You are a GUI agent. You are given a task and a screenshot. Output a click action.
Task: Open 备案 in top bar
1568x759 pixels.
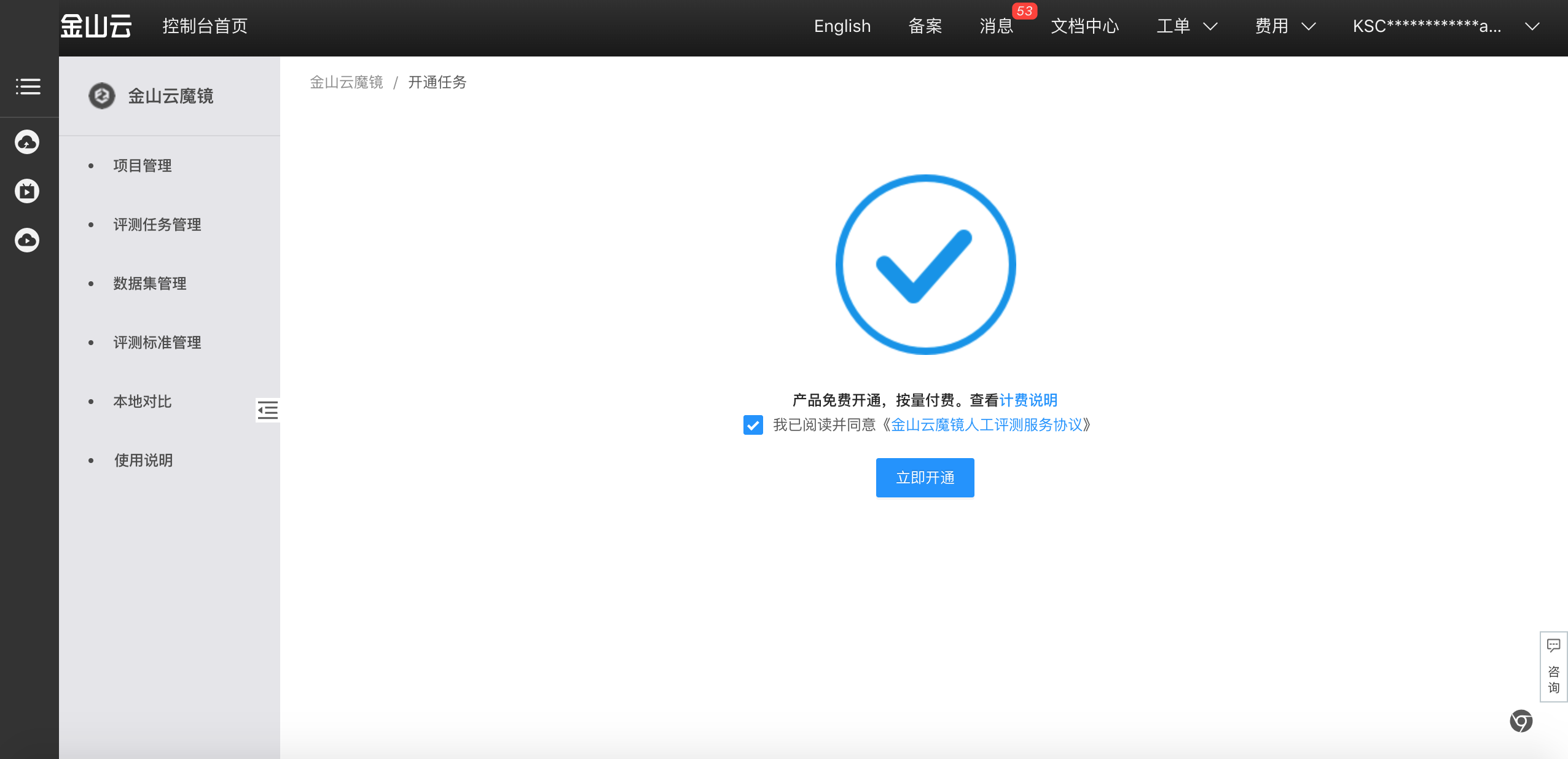(x=925, y=26)
